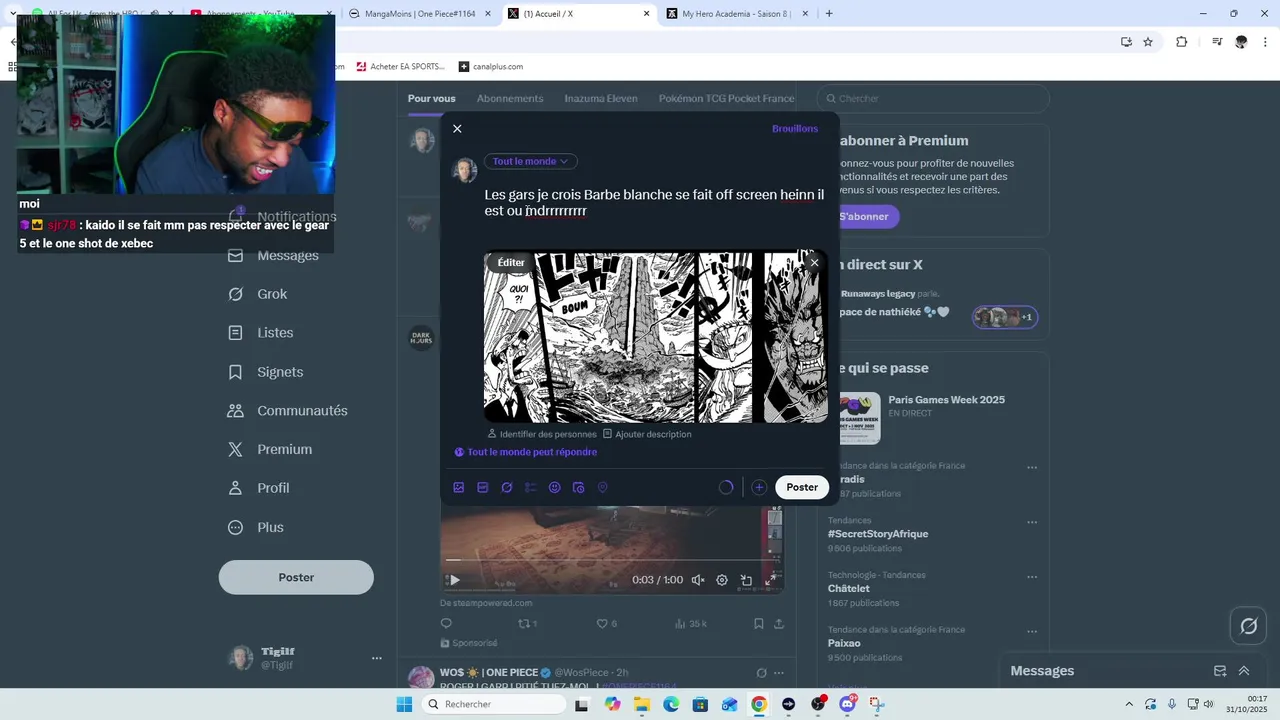Image resolution: width=1280 pixels, height=720 pixels.
Task: Share the sponsored post
Action: [779, 623]
